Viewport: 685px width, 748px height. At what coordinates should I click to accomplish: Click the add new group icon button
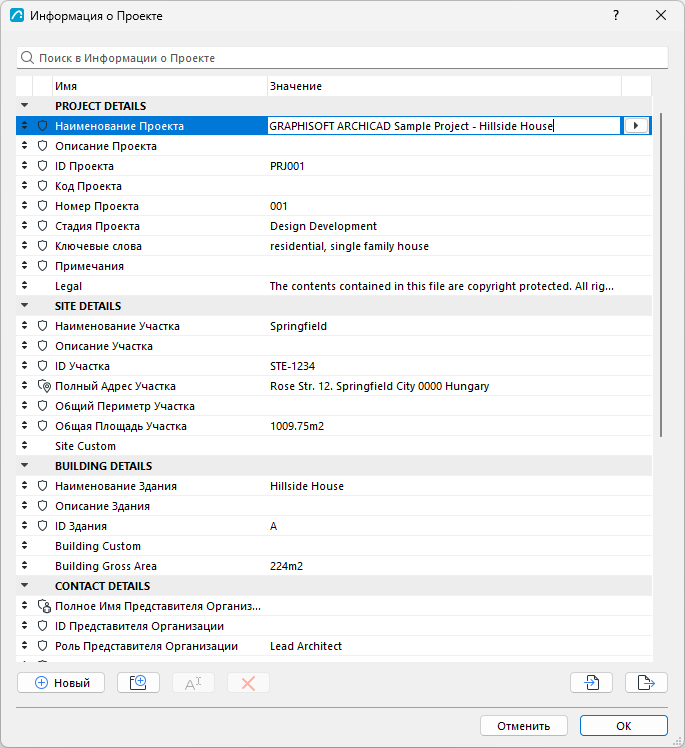138,683
